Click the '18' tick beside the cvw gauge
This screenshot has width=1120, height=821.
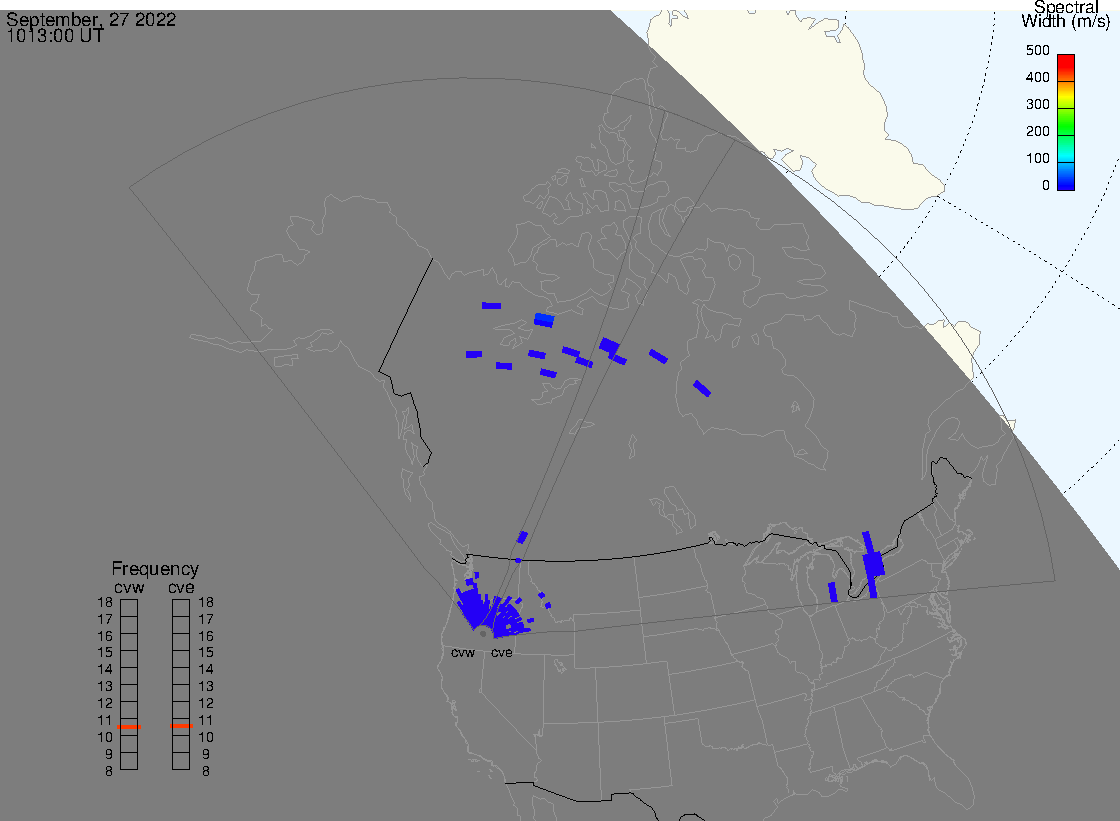coord(105,602)
